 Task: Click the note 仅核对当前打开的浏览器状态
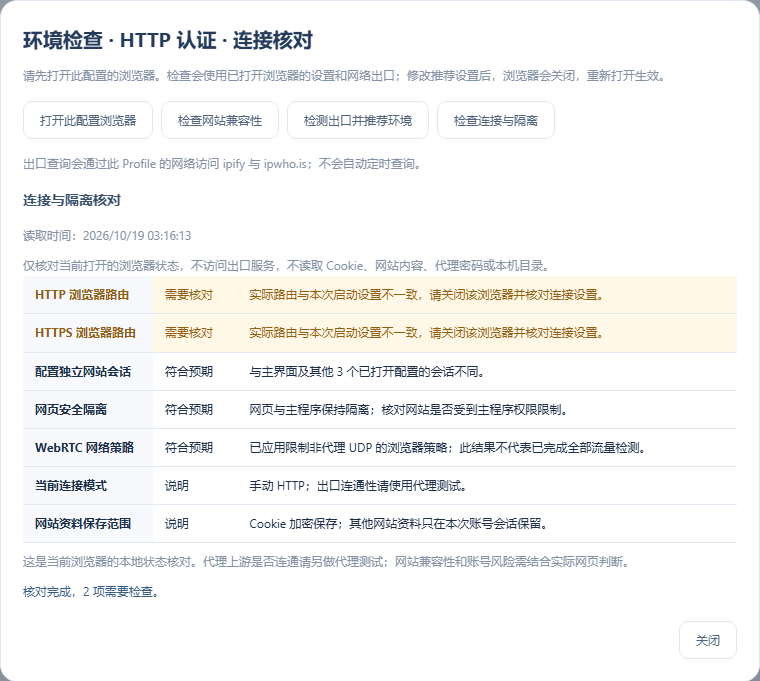click(x=286, y=266)
